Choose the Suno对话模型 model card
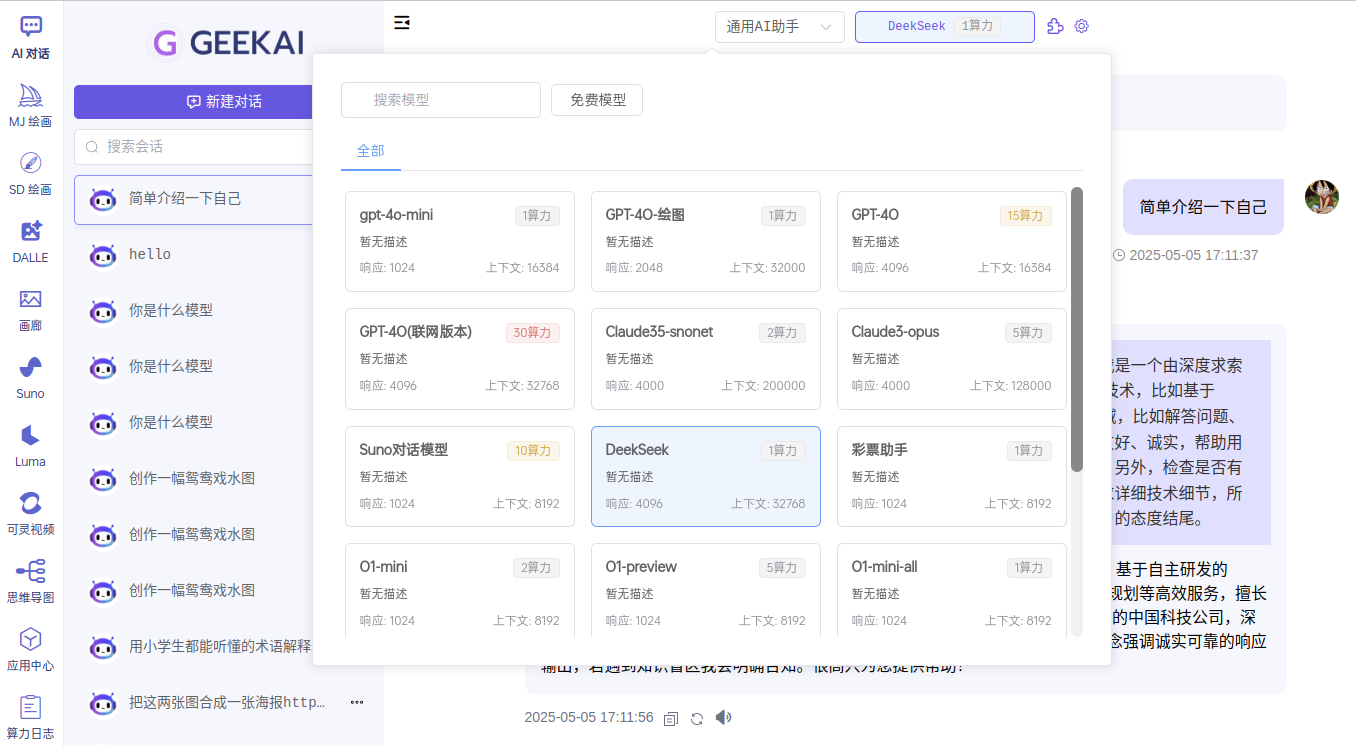This screenshot has width=1356, height=746. [460, 476]
